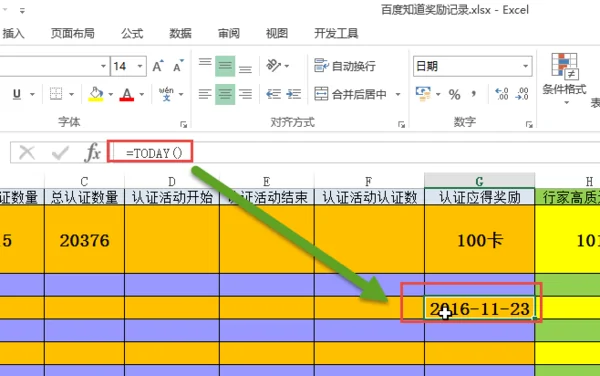Viewport: 600px width, 376px height.
Task: Click 合并后居中 merge and center
Action: [x=350, y=94]
